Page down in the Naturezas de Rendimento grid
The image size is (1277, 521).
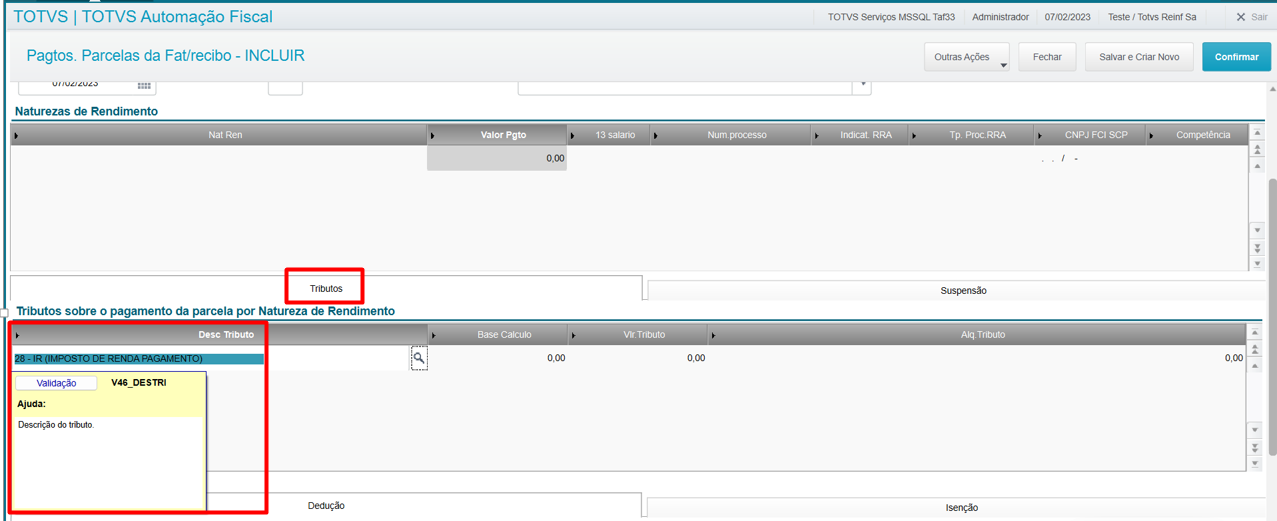pyautogui.click(x=1256, y=247)
